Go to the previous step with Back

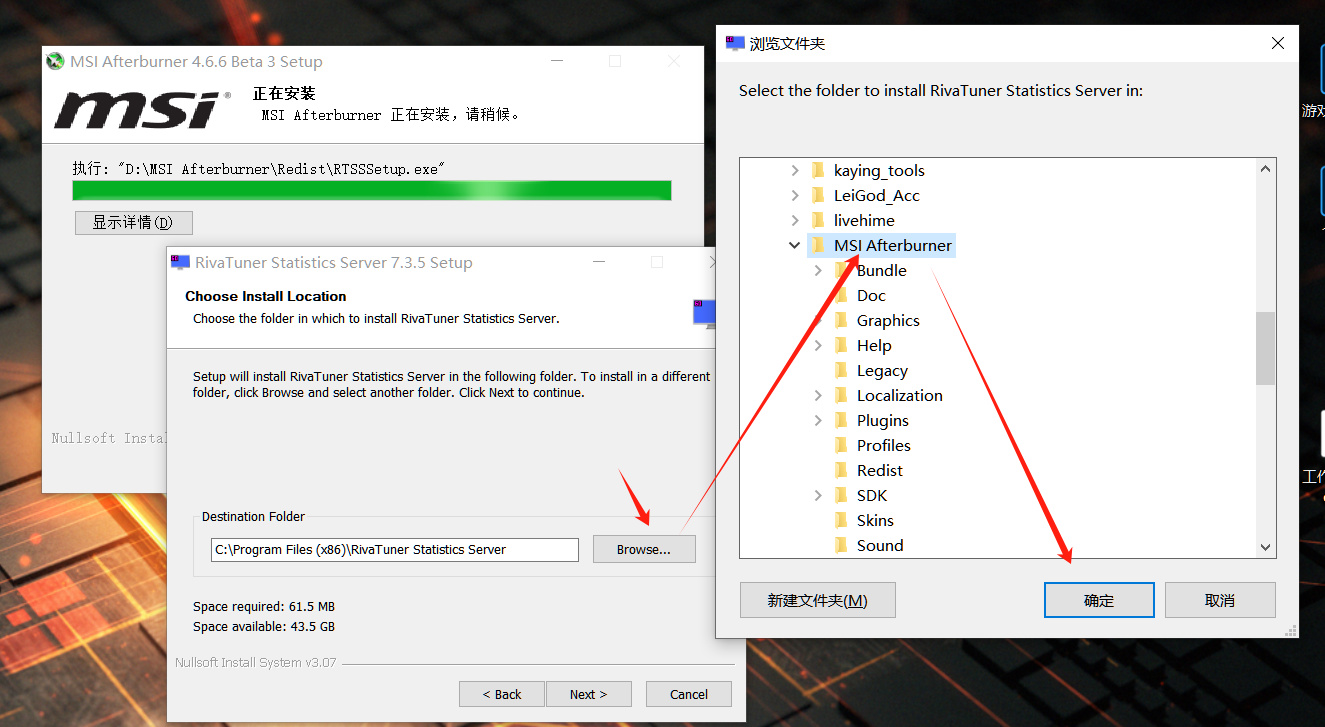click(x=502, y=694)
